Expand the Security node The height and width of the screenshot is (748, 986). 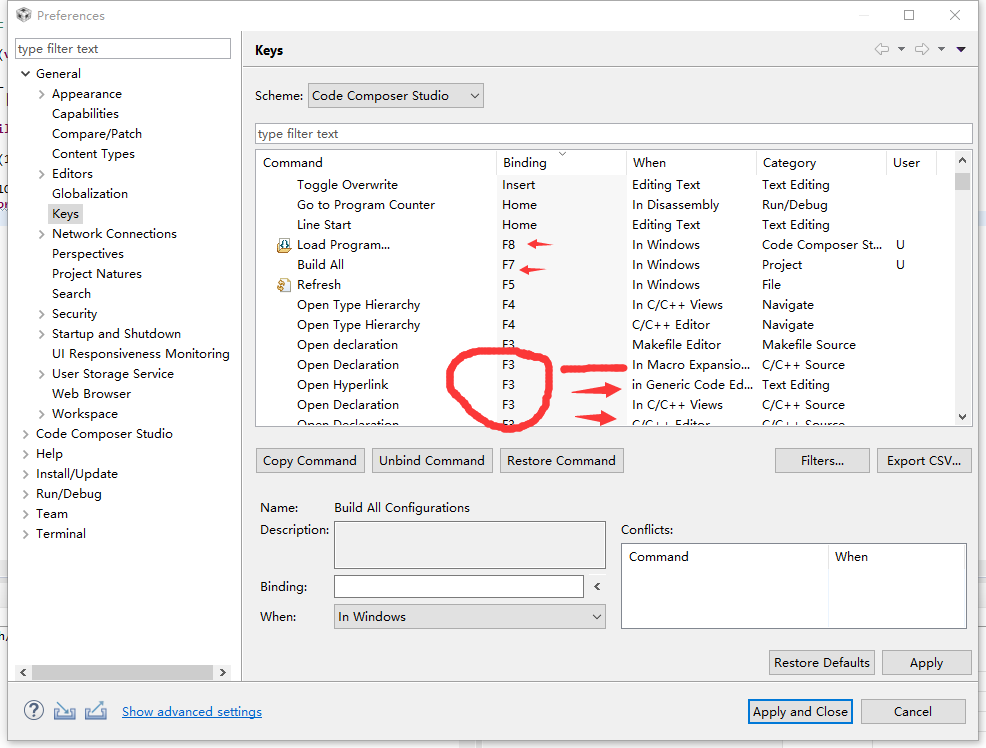[x=42, y=314]
